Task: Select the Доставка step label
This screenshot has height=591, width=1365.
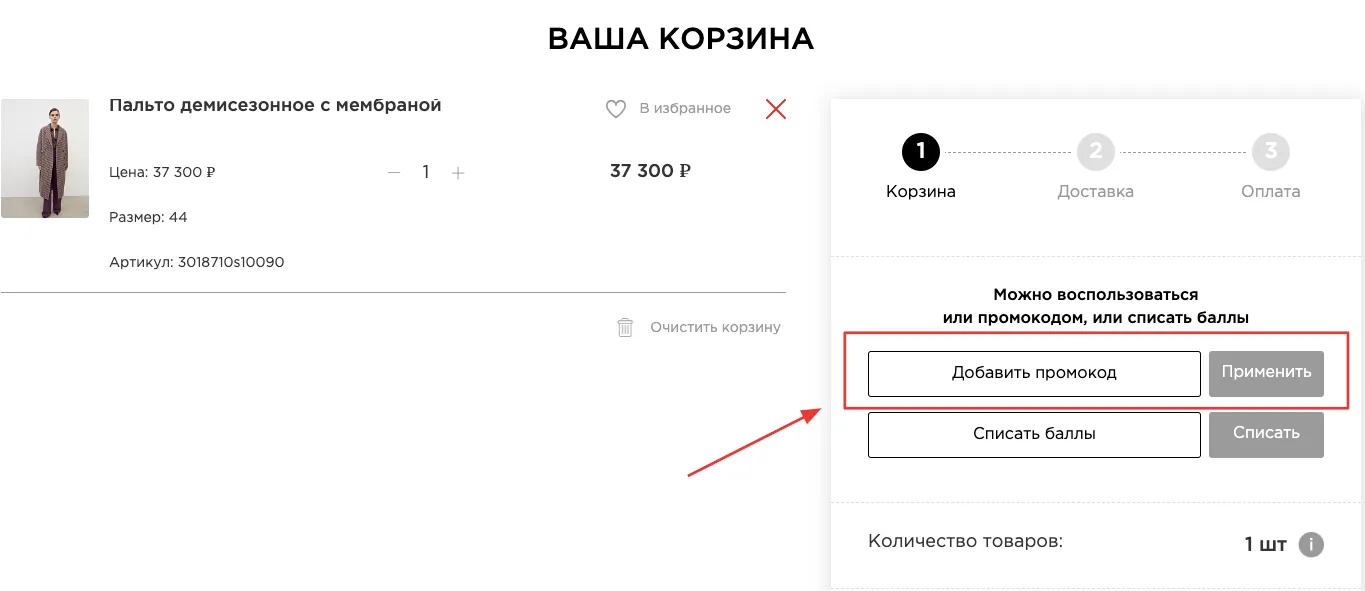Action: [1096, 192]
